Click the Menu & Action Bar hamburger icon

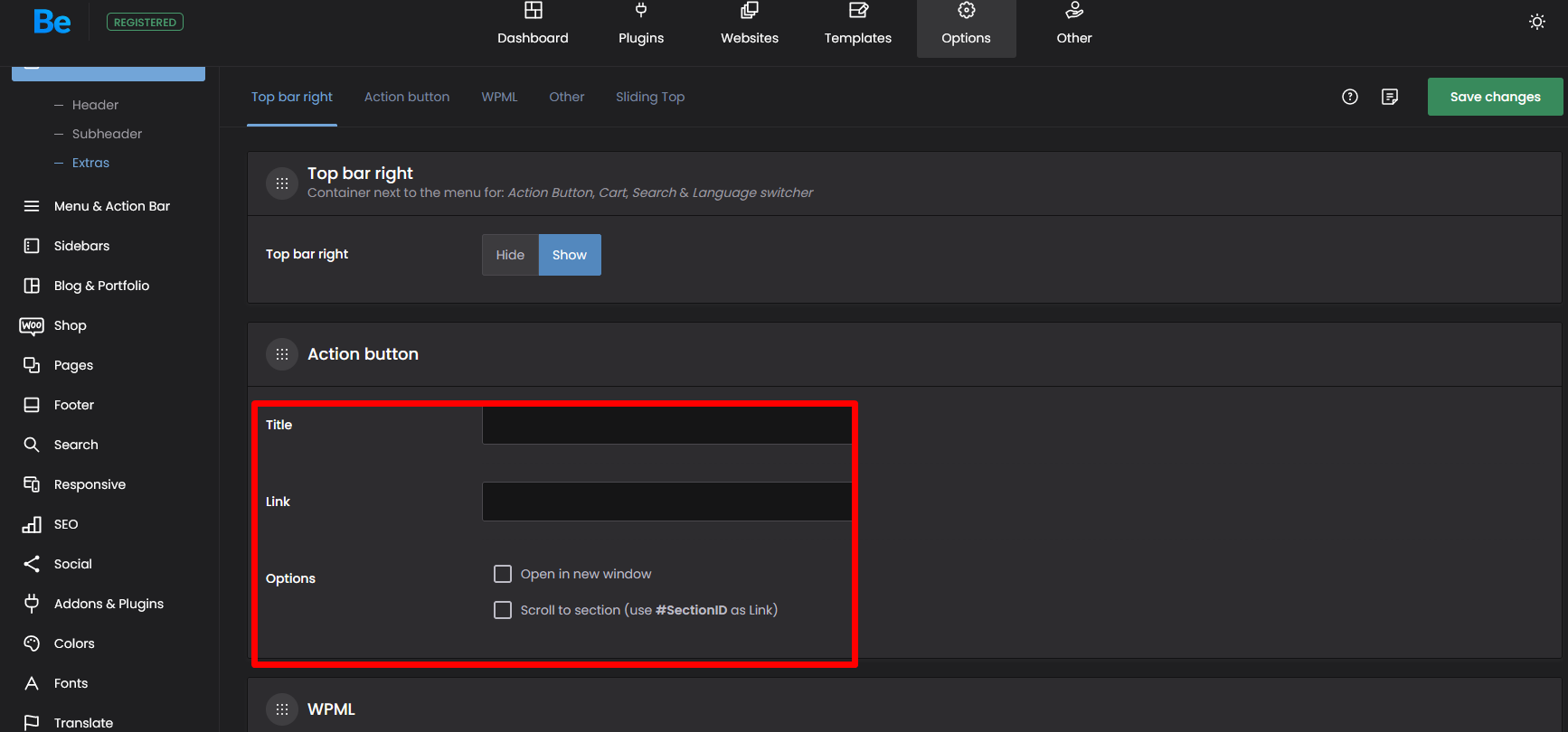[x=32, y=206]
